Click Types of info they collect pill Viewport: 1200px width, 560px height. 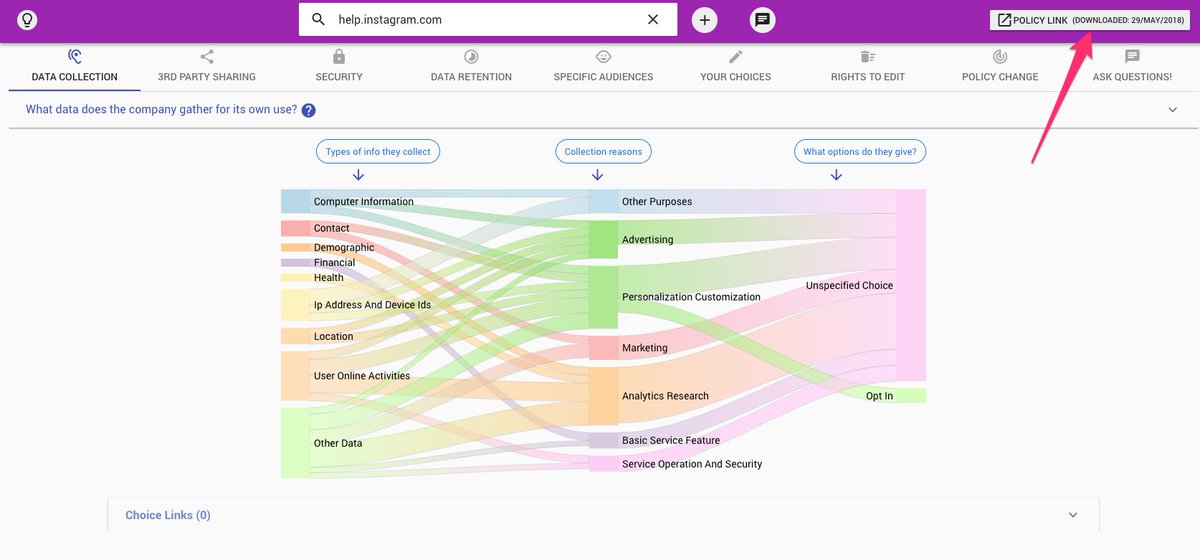378,152
